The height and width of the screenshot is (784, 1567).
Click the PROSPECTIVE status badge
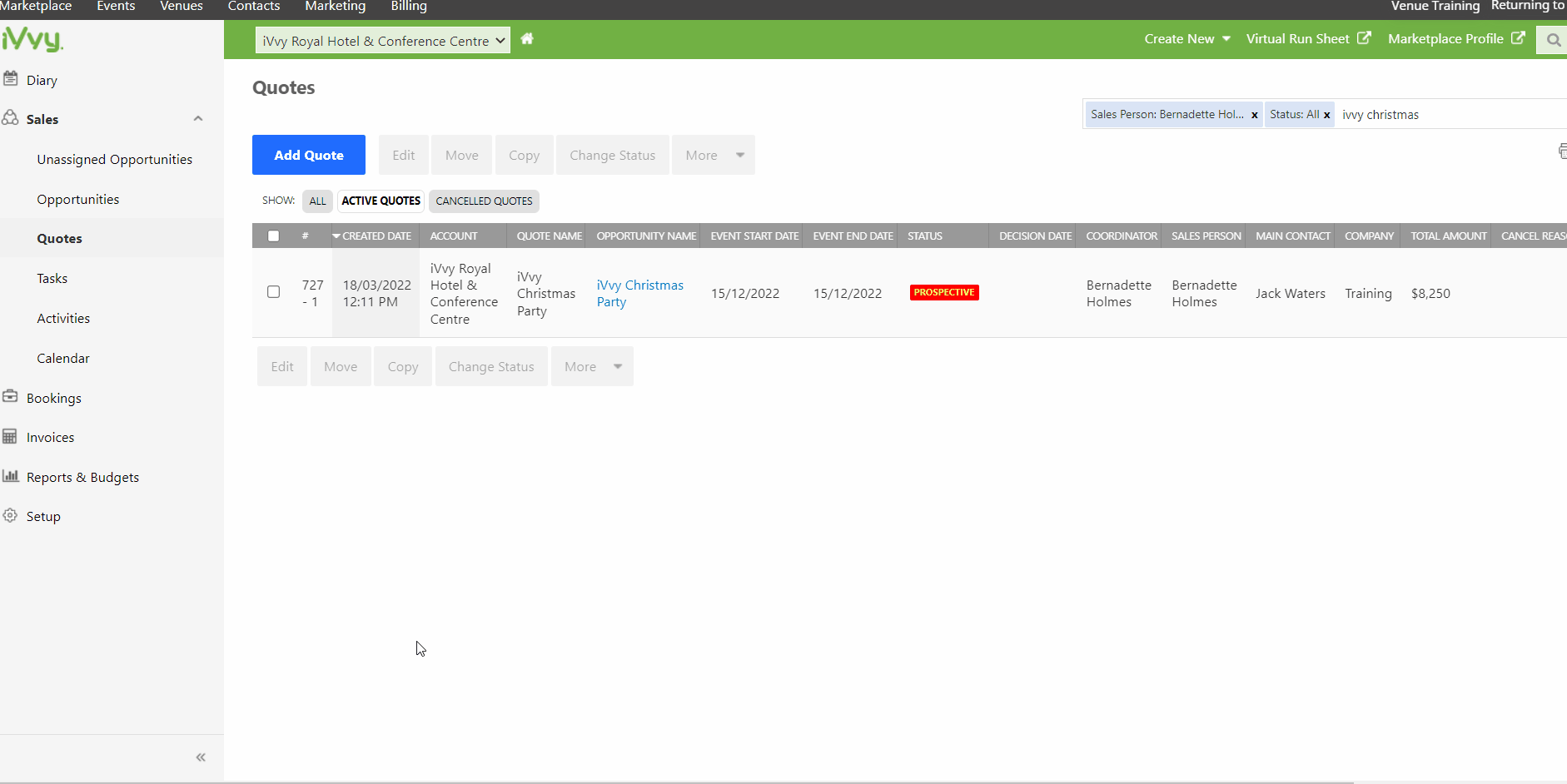point(944,292)
